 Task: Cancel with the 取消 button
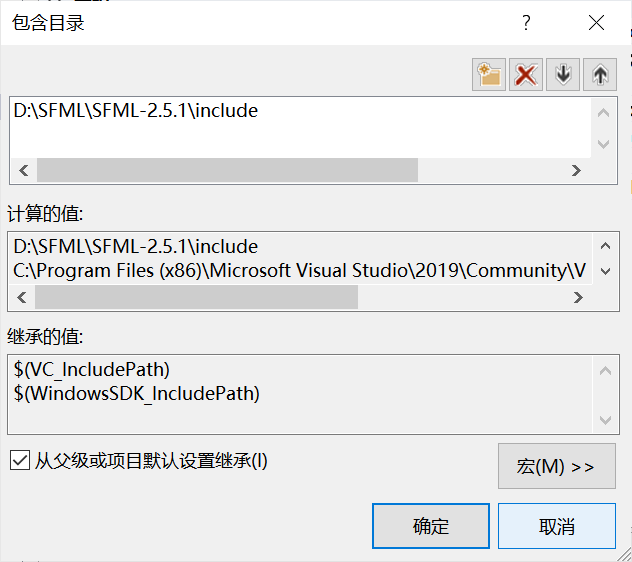coord(557,526)
